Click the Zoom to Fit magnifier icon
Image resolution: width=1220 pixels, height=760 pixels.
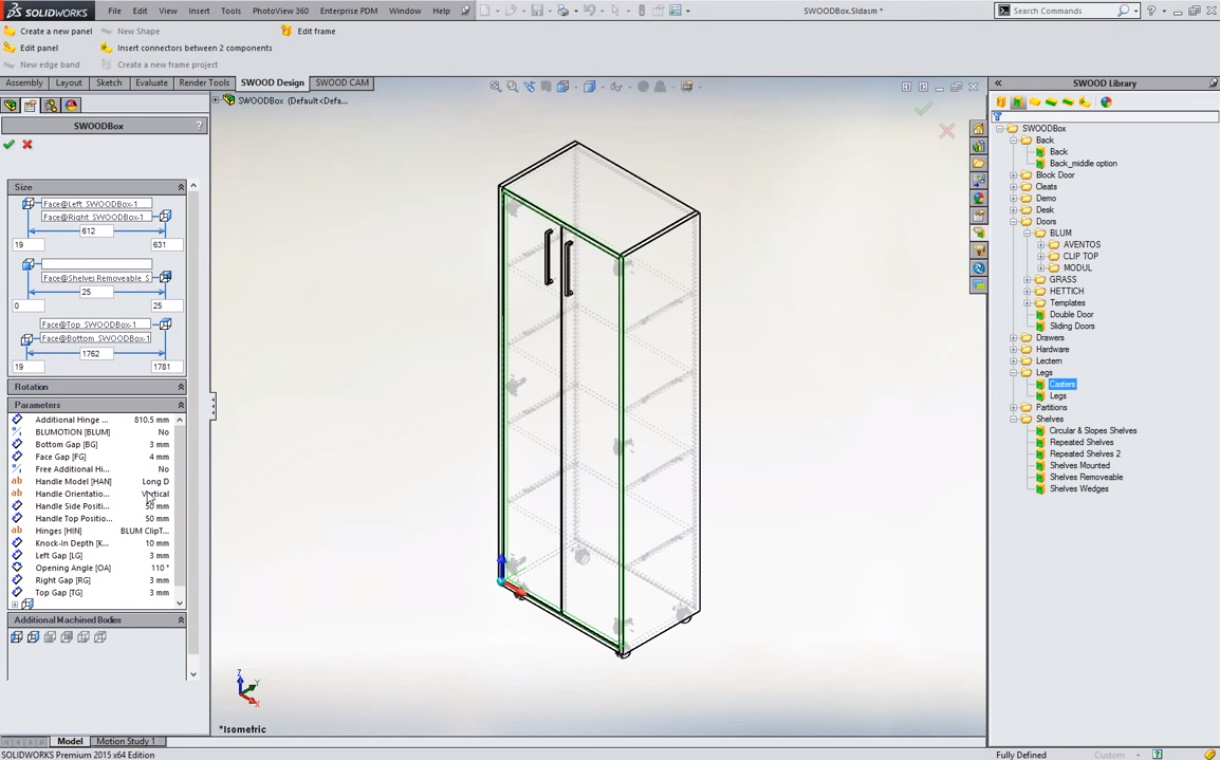click(496, 87)
